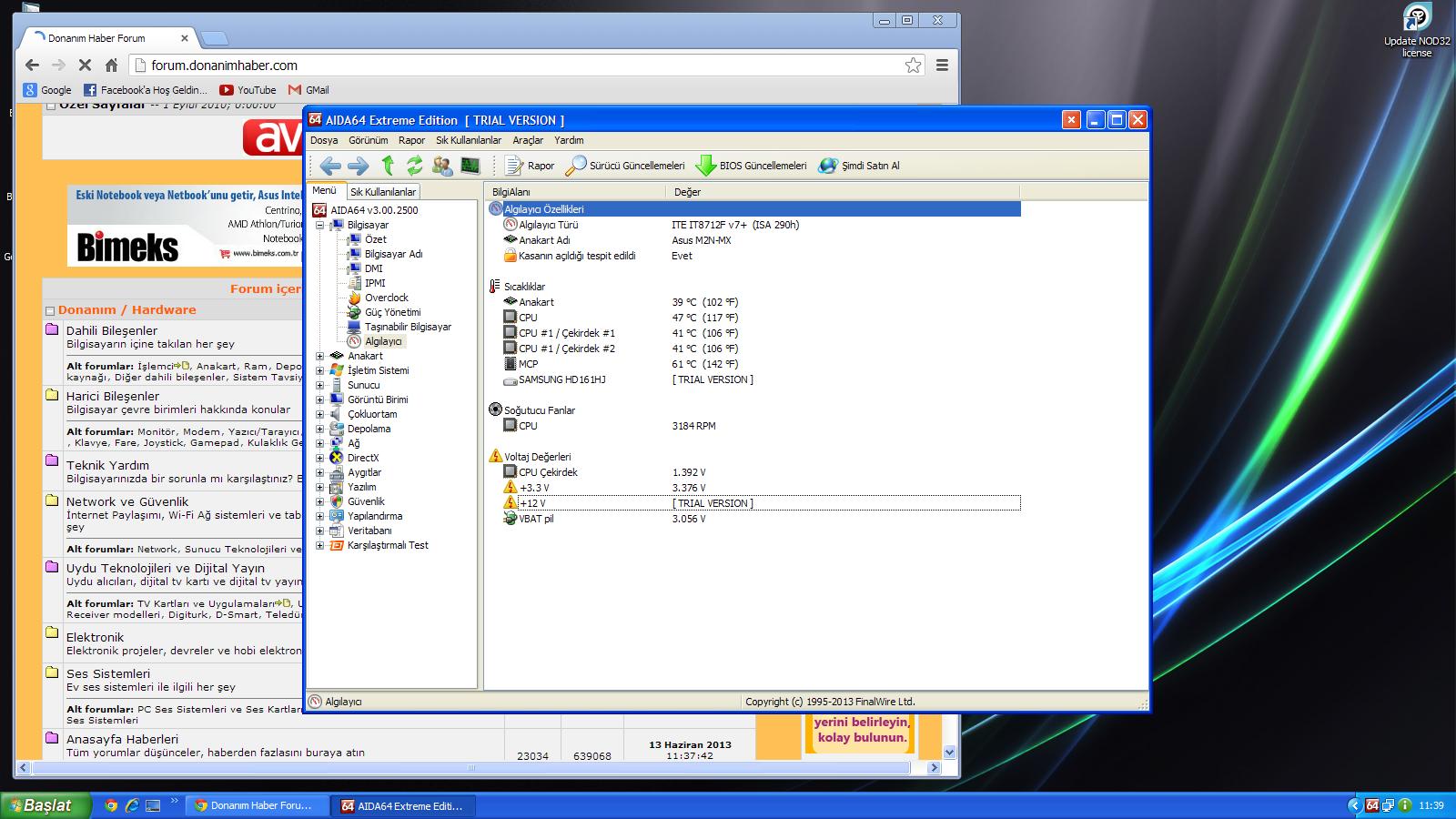Viewport: 1456px width, 819px height.
Task: Expand the Sunucu node
Action: pos(319,385)
